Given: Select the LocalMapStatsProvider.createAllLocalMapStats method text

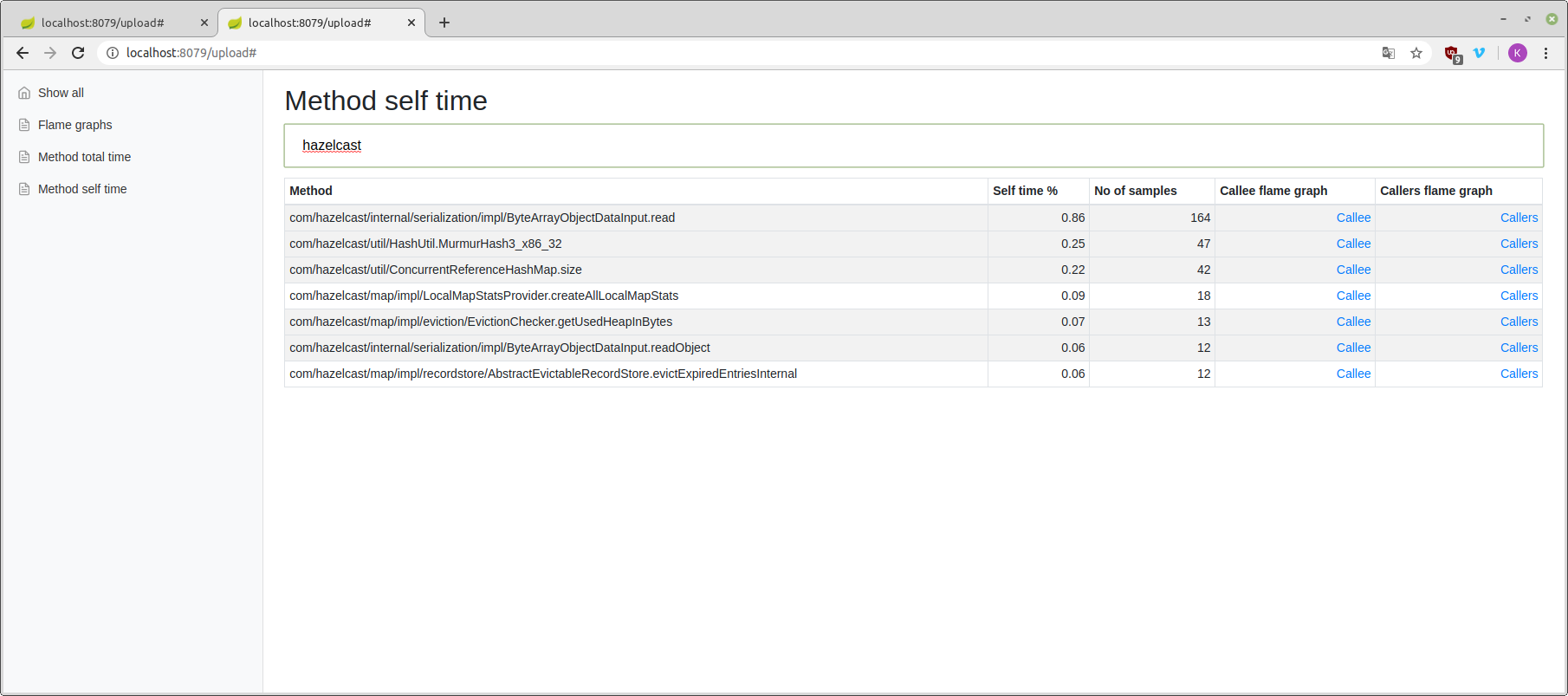Looking at the screenshot, I should (x=483, y=296).
